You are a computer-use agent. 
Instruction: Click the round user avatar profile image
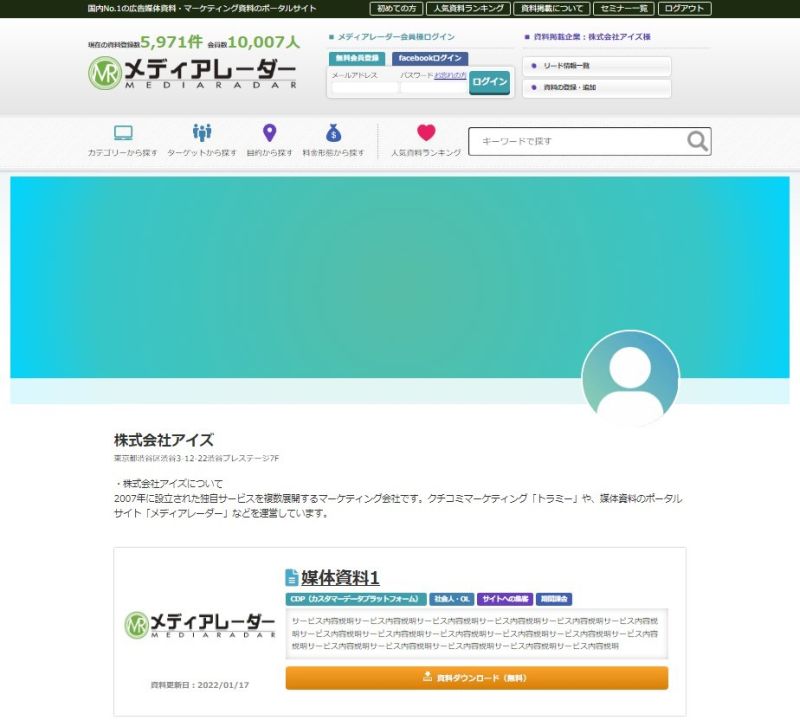tap(630, 378)
